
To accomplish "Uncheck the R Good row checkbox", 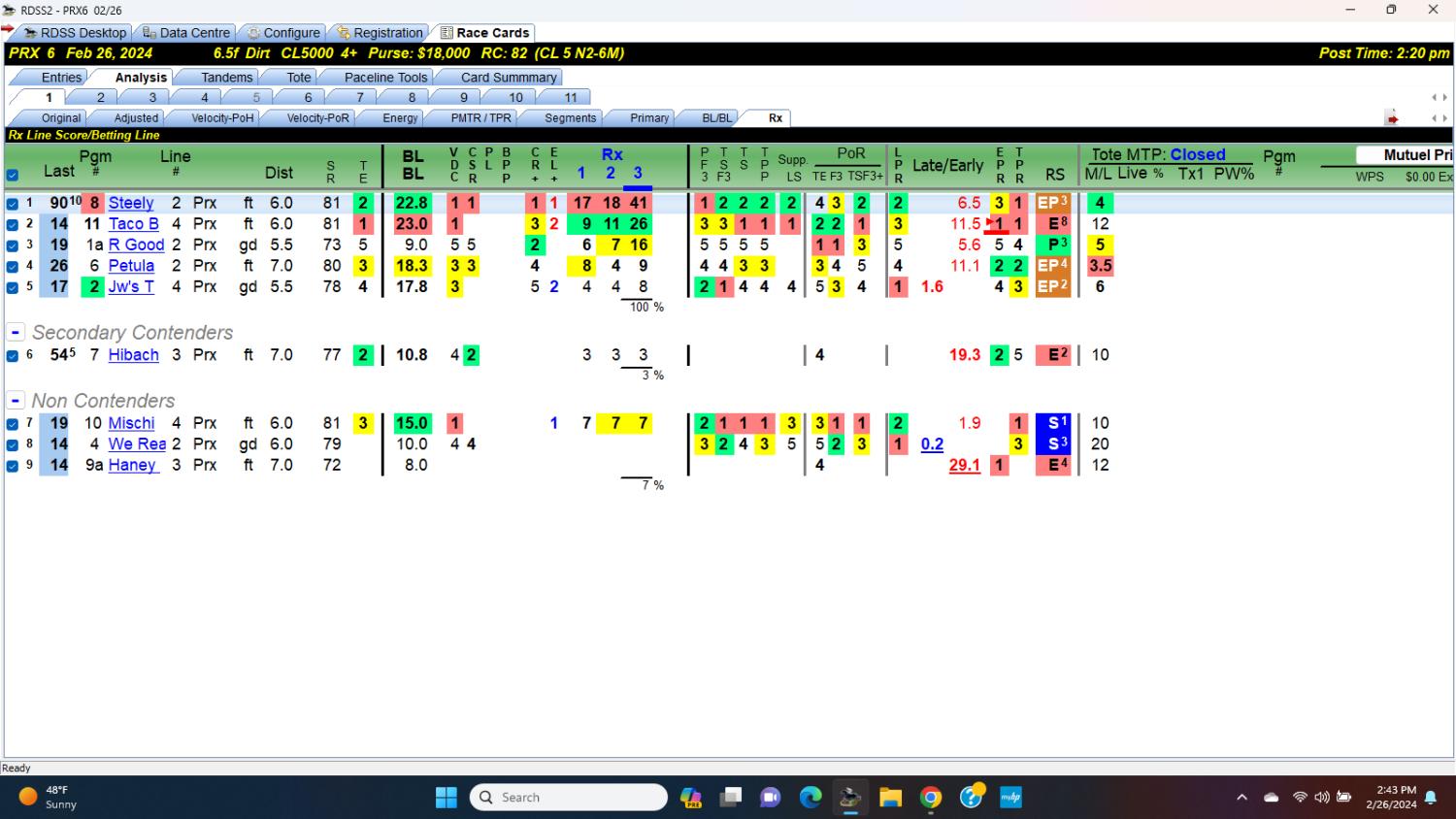I will pyautogui.click(x=13, y=246).
